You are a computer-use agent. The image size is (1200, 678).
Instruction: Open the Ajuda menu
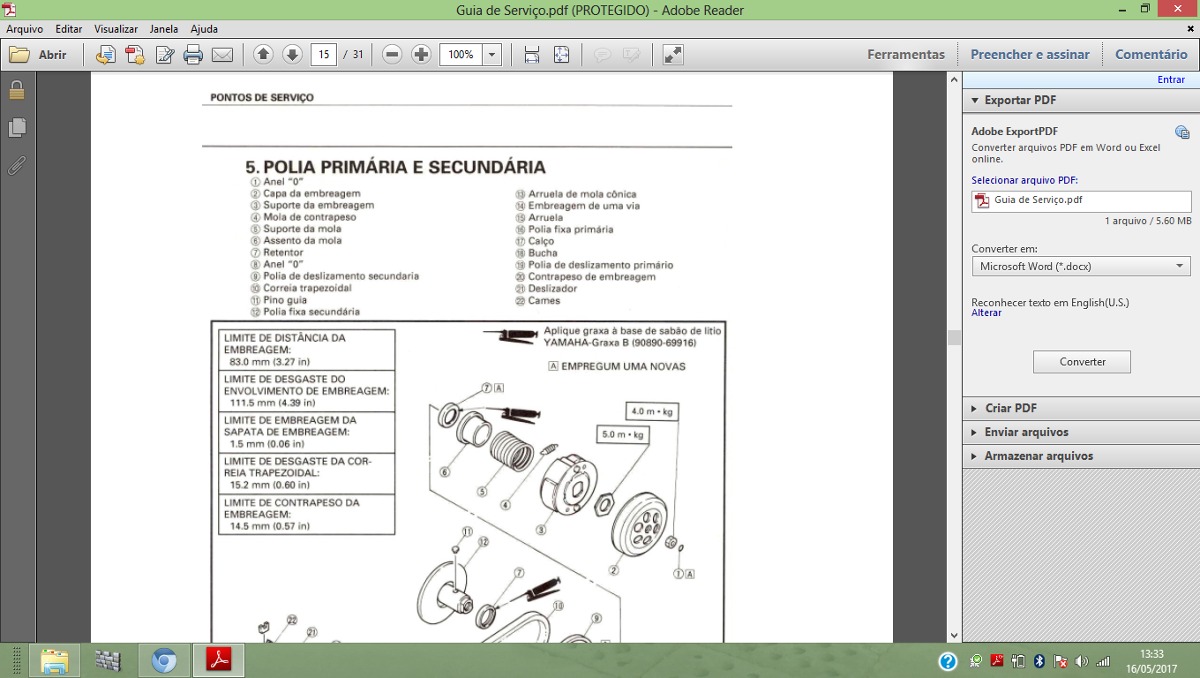click(204, 29)
